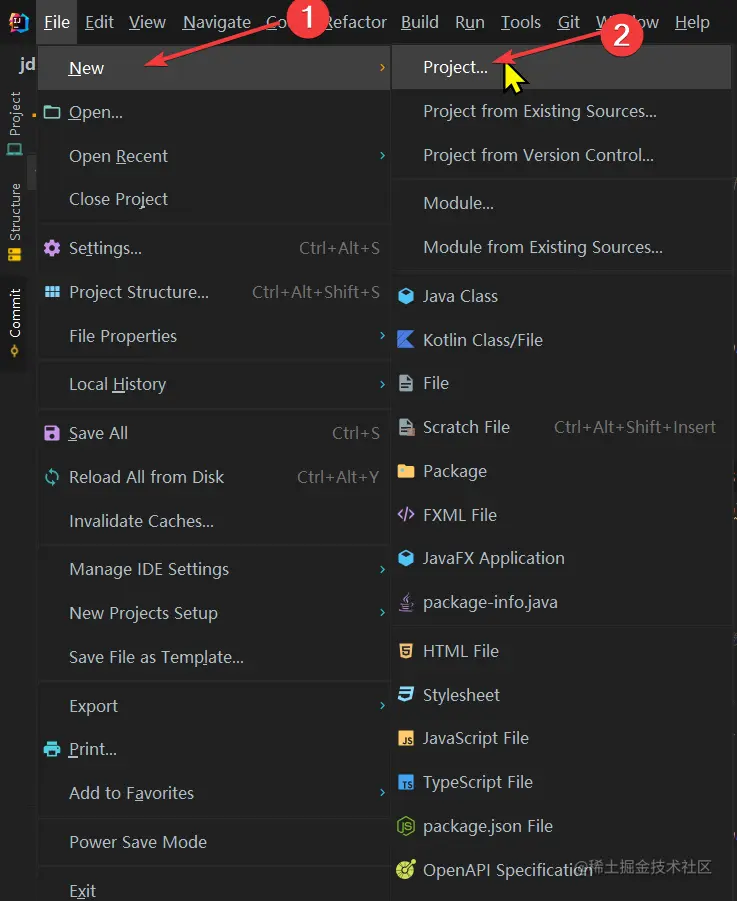Click the Scratch File icon
737x901 pixels.
click(406, 427)
